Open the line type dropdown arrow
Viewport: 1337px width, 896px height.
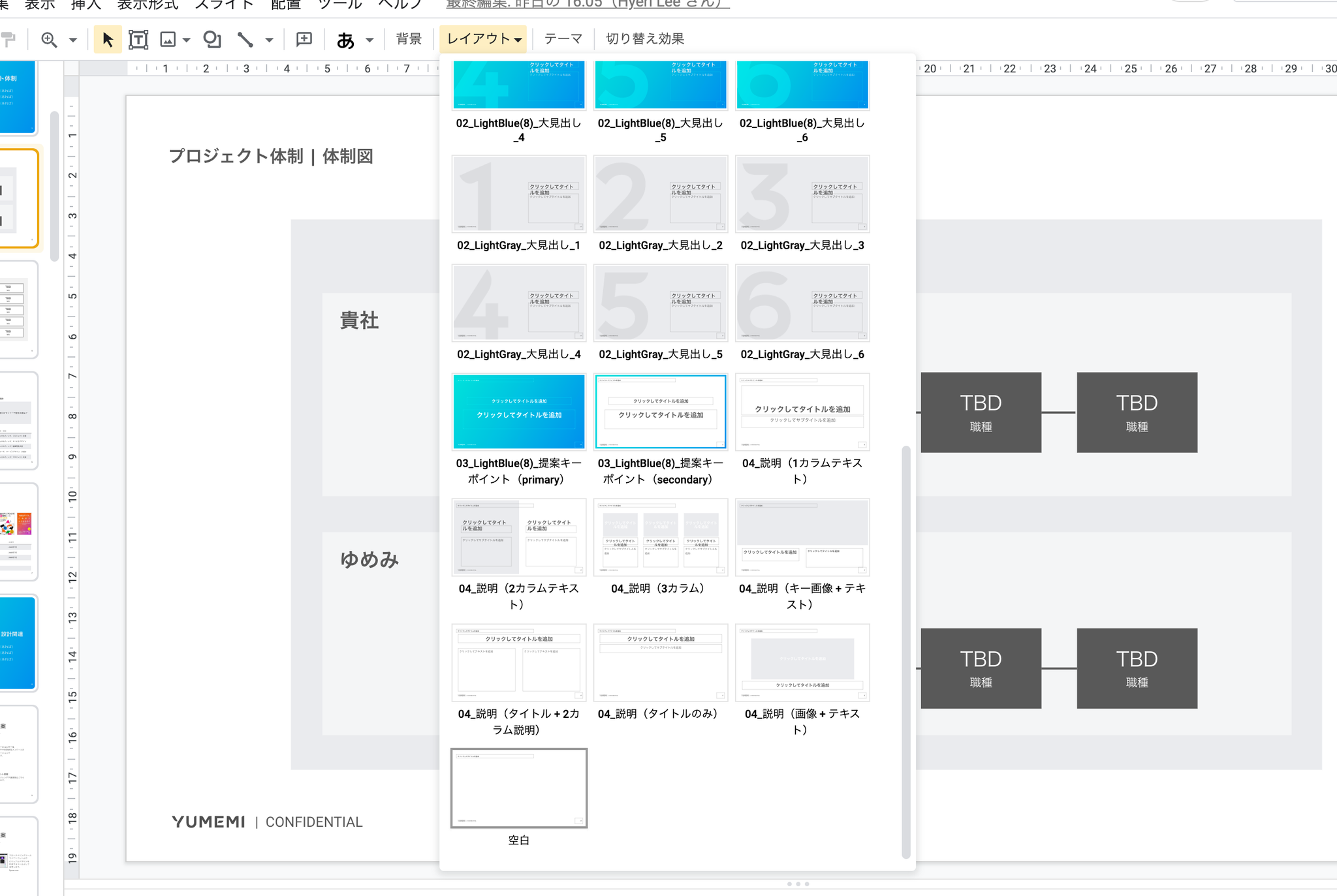coord(269,40)
